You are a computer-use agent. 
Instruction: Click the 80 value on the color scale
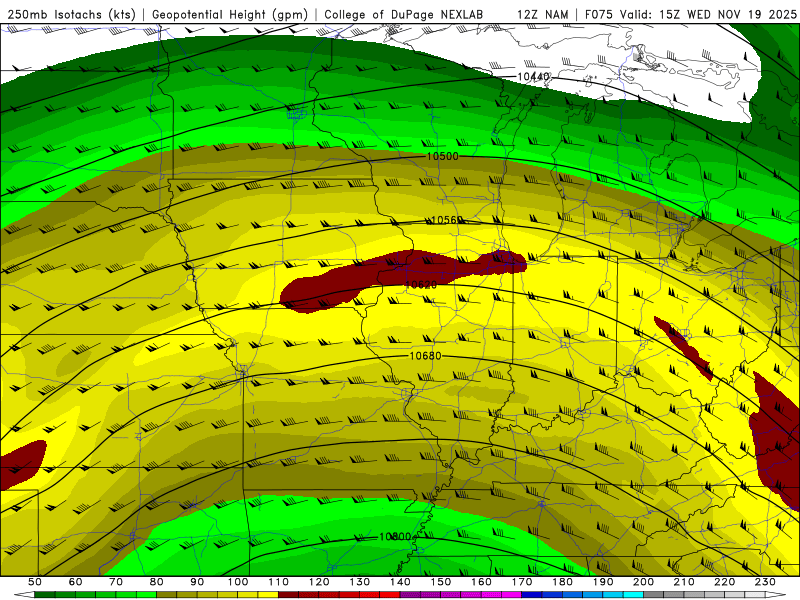(x=157, y=582)
